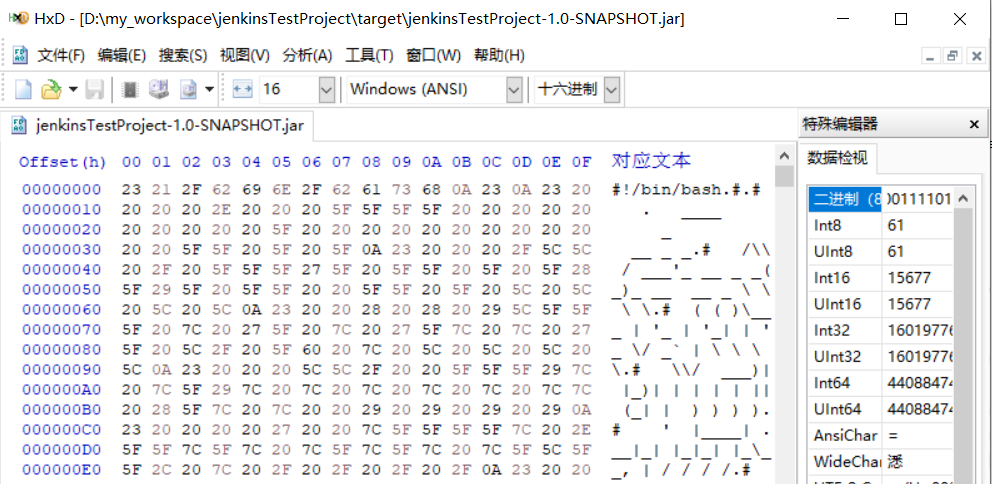Expand the 十六进制 offset base dropdown

[611, 89]
